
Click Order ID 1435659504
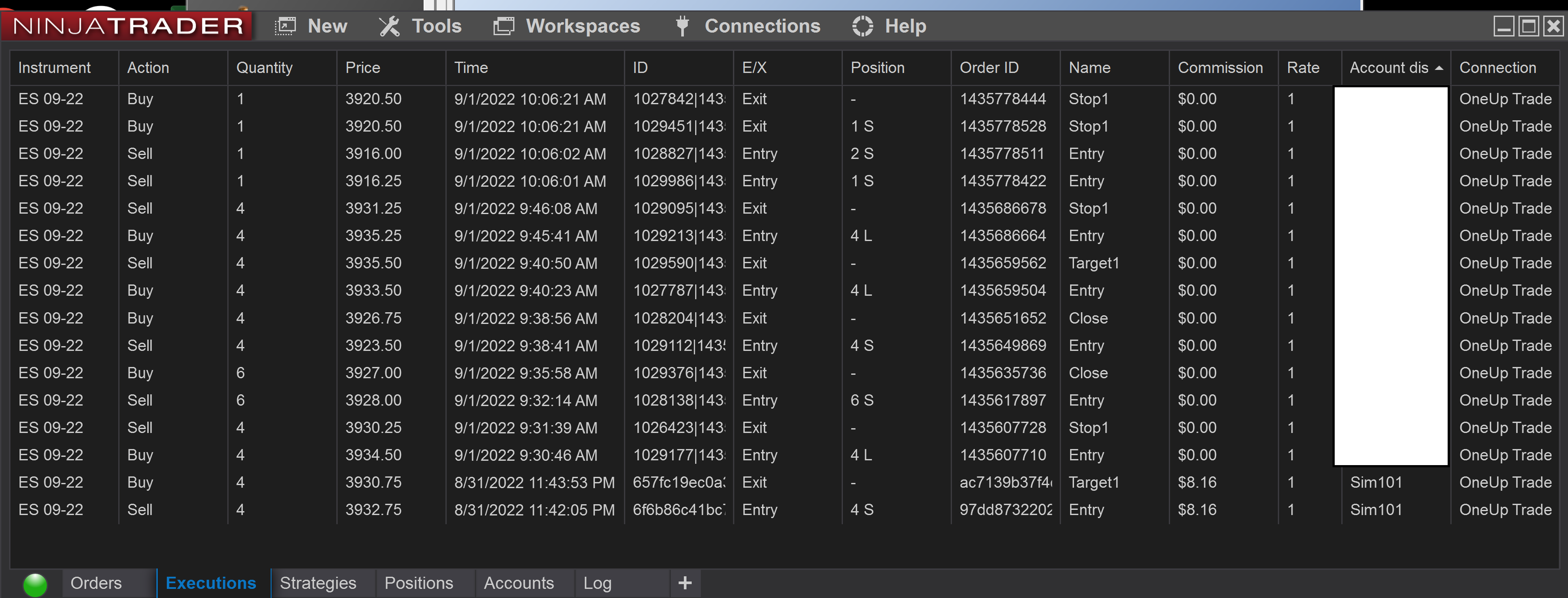click(x=1002, y=290)
